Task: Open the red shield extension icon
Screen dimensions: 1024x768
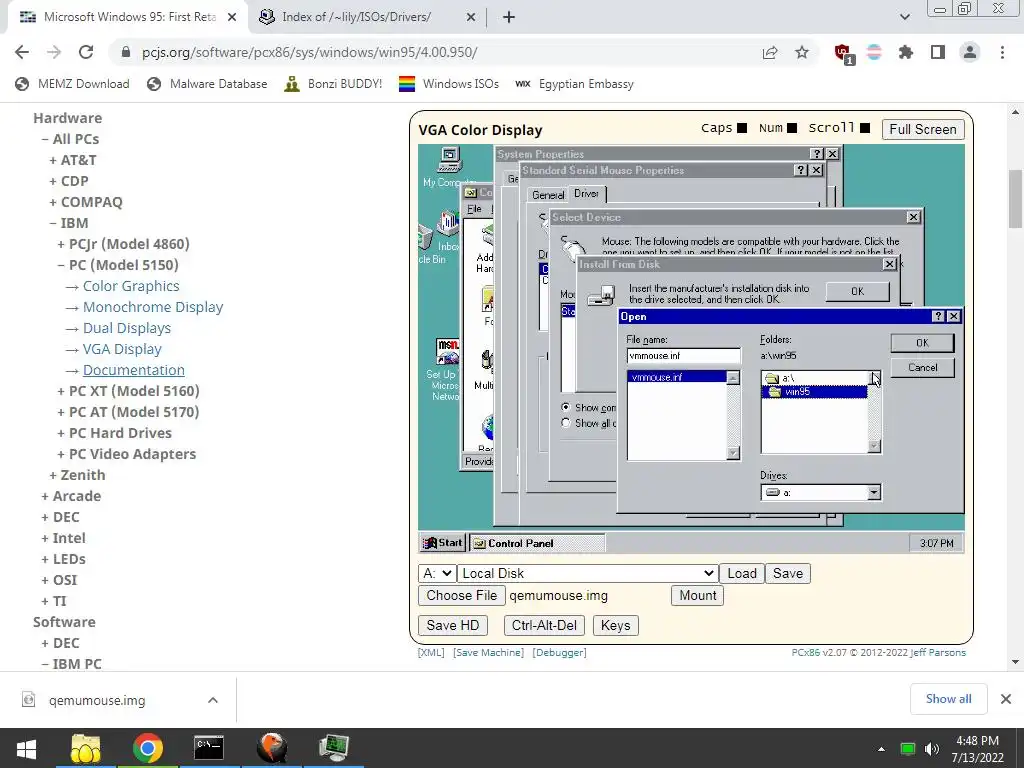Action: pyautogui.click(x=842, y=53)
